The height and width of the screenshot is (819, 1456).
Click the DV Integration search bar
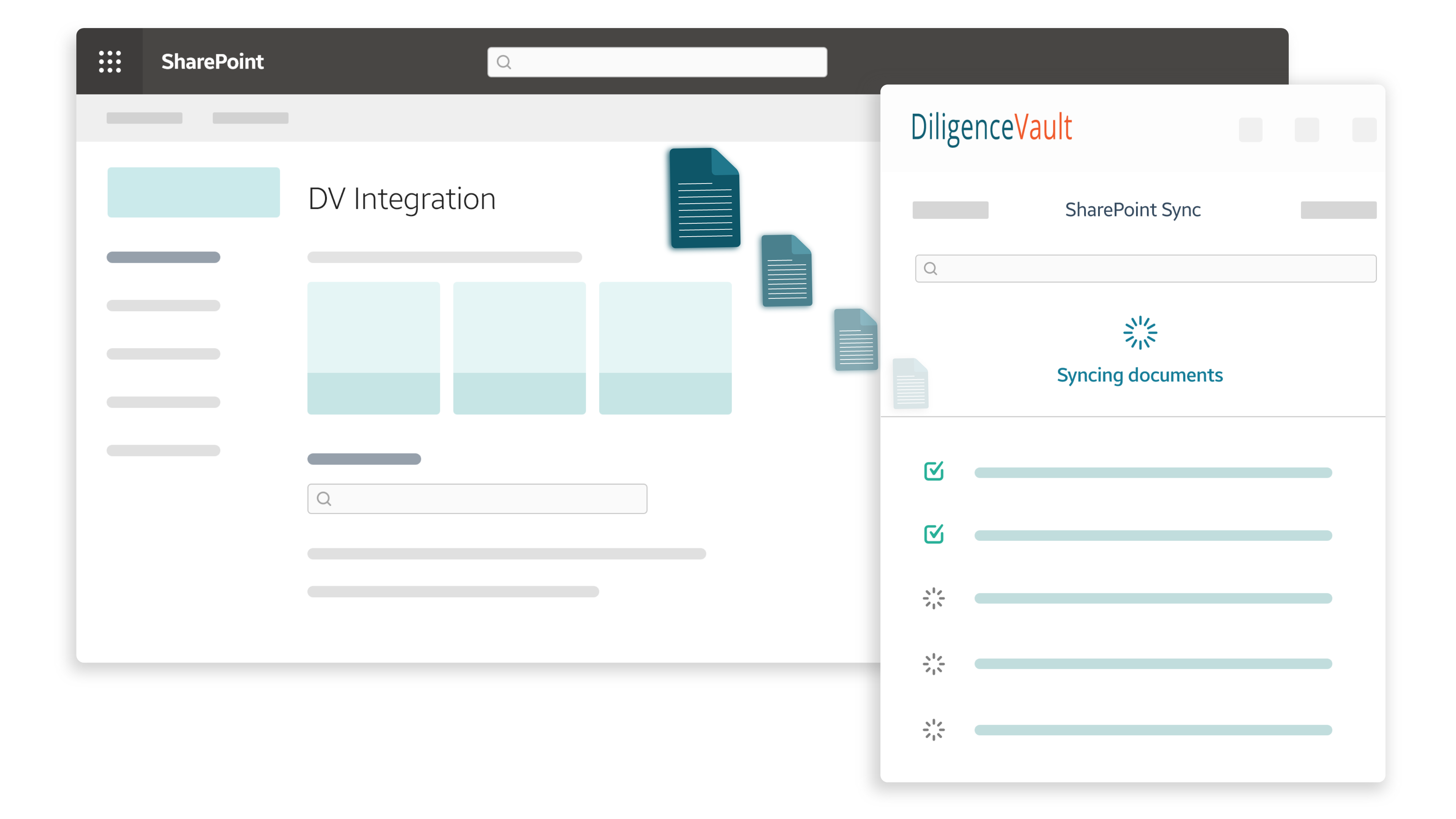click(478, 498)
